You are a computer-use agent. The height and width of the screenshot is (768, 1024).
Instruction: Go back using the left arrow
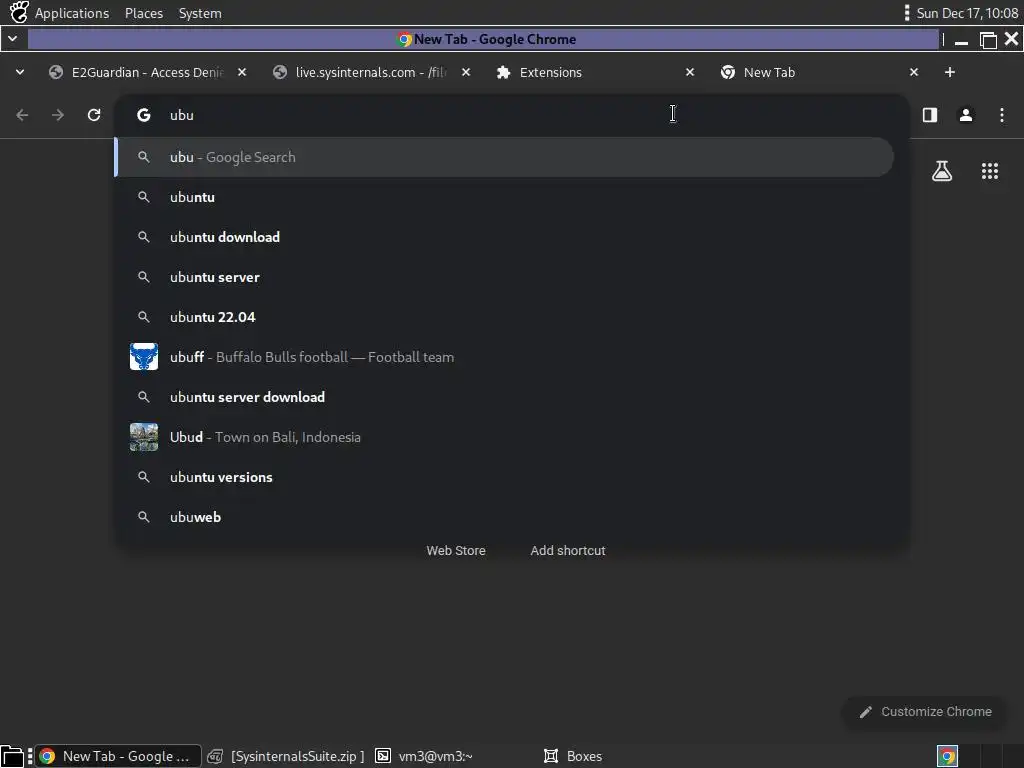tap(22, 115)
